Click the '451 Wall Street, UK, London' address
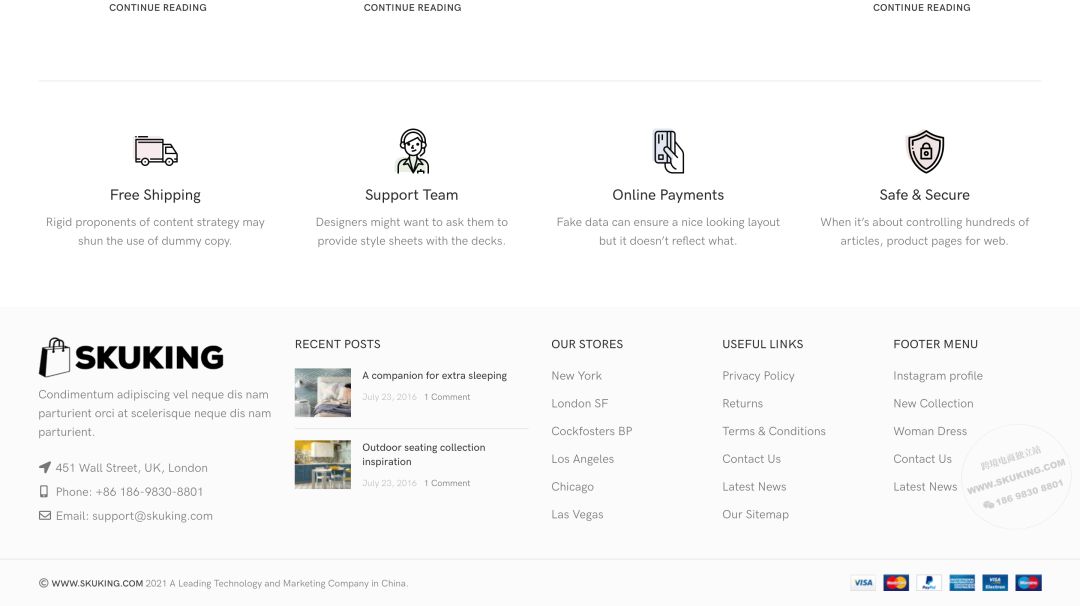 (132, 468)
